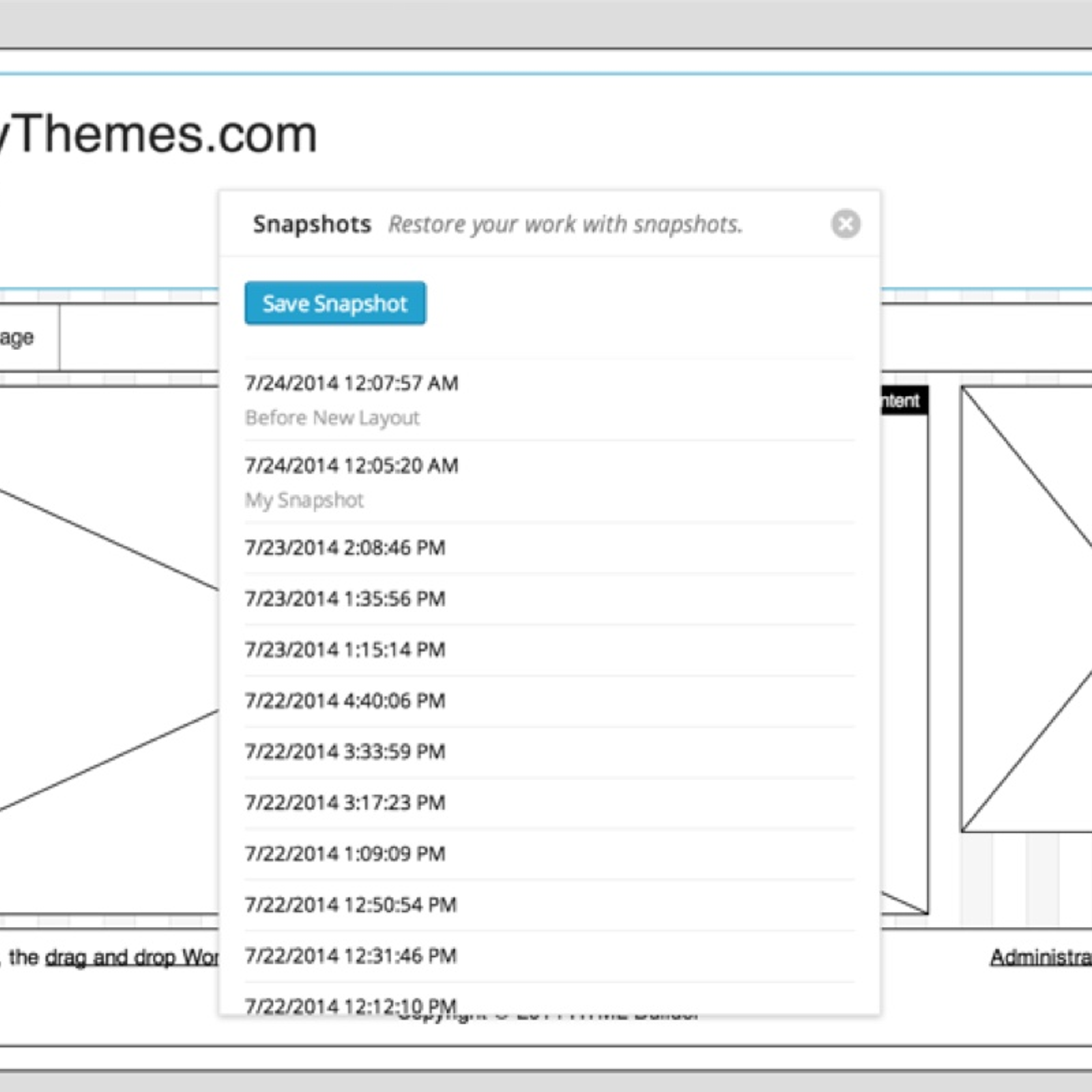Select the partly hidden 'ntent' black block label
Viewport: 1092px width, 1092px height.
point(904,401)
